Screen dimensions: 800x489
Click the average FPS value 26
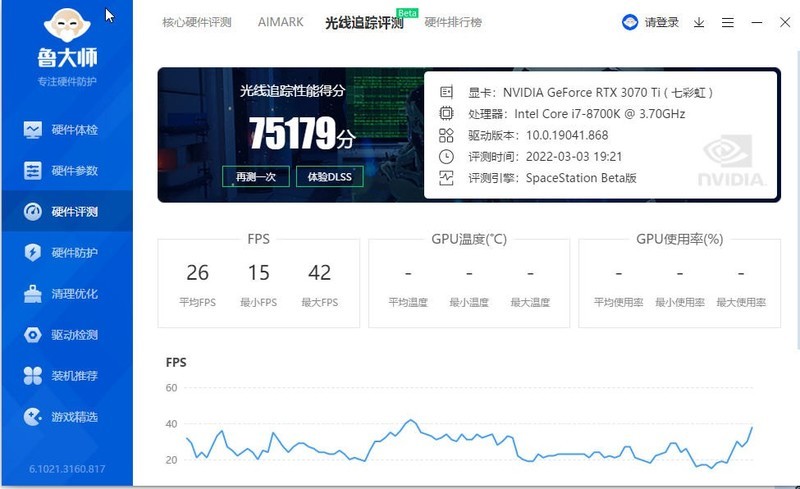point(197,273)
